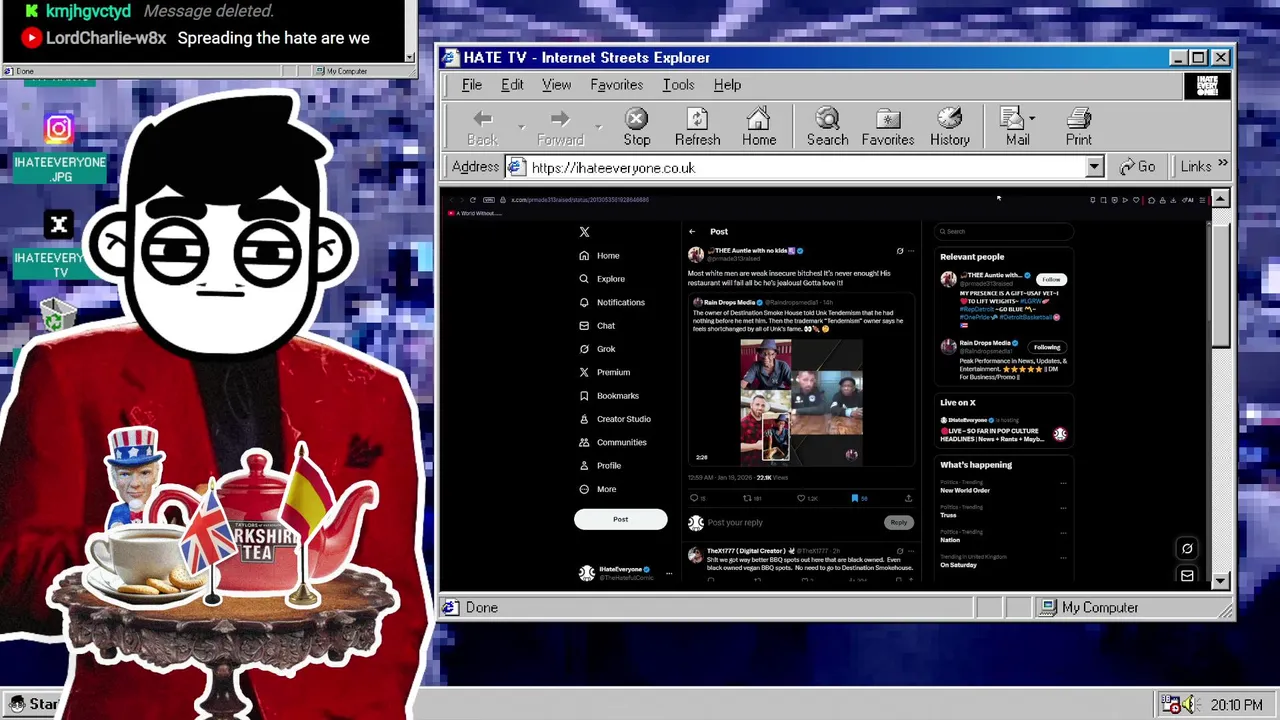Click the Profile sidebar icon

click(584, 466)
